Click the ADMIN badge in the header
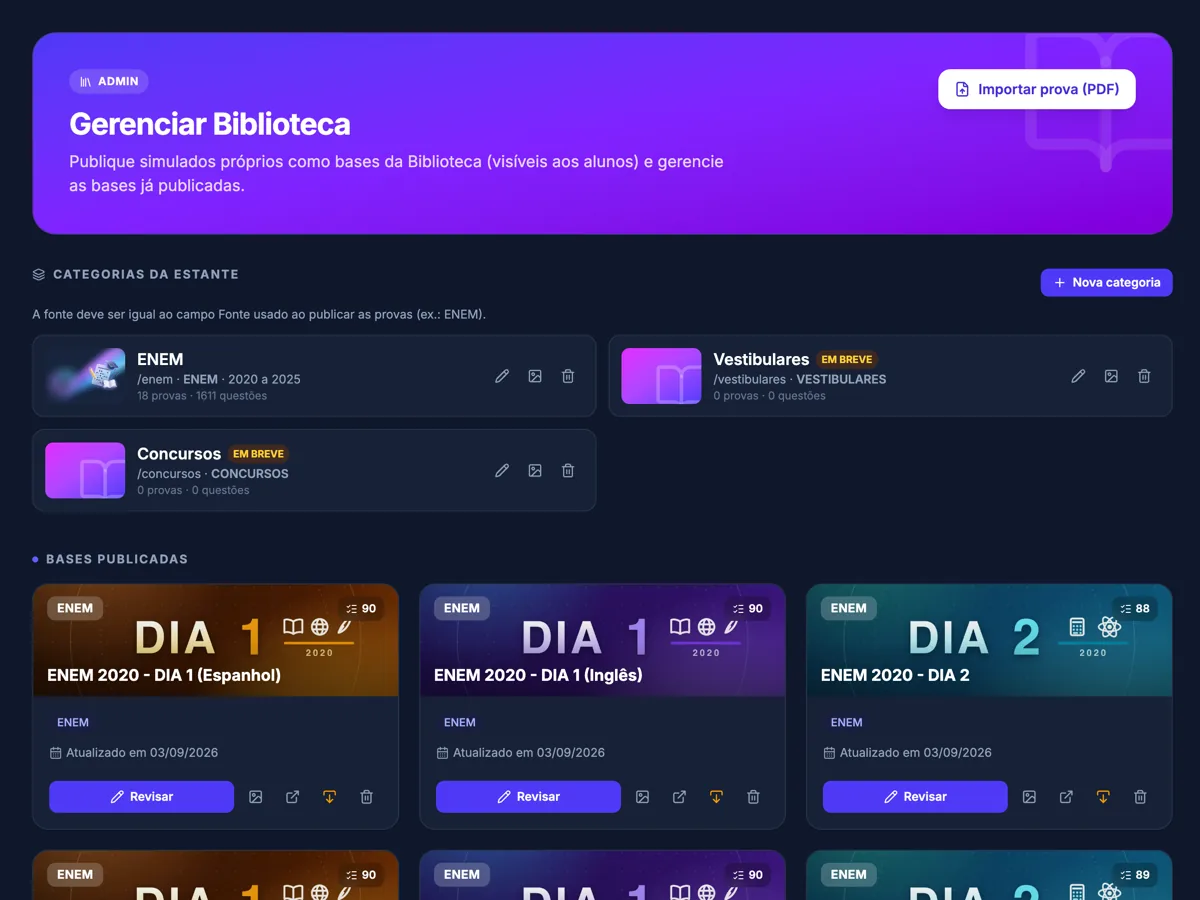The height and width of the screenshot is (900, 1200). click(x=109, y=81)
